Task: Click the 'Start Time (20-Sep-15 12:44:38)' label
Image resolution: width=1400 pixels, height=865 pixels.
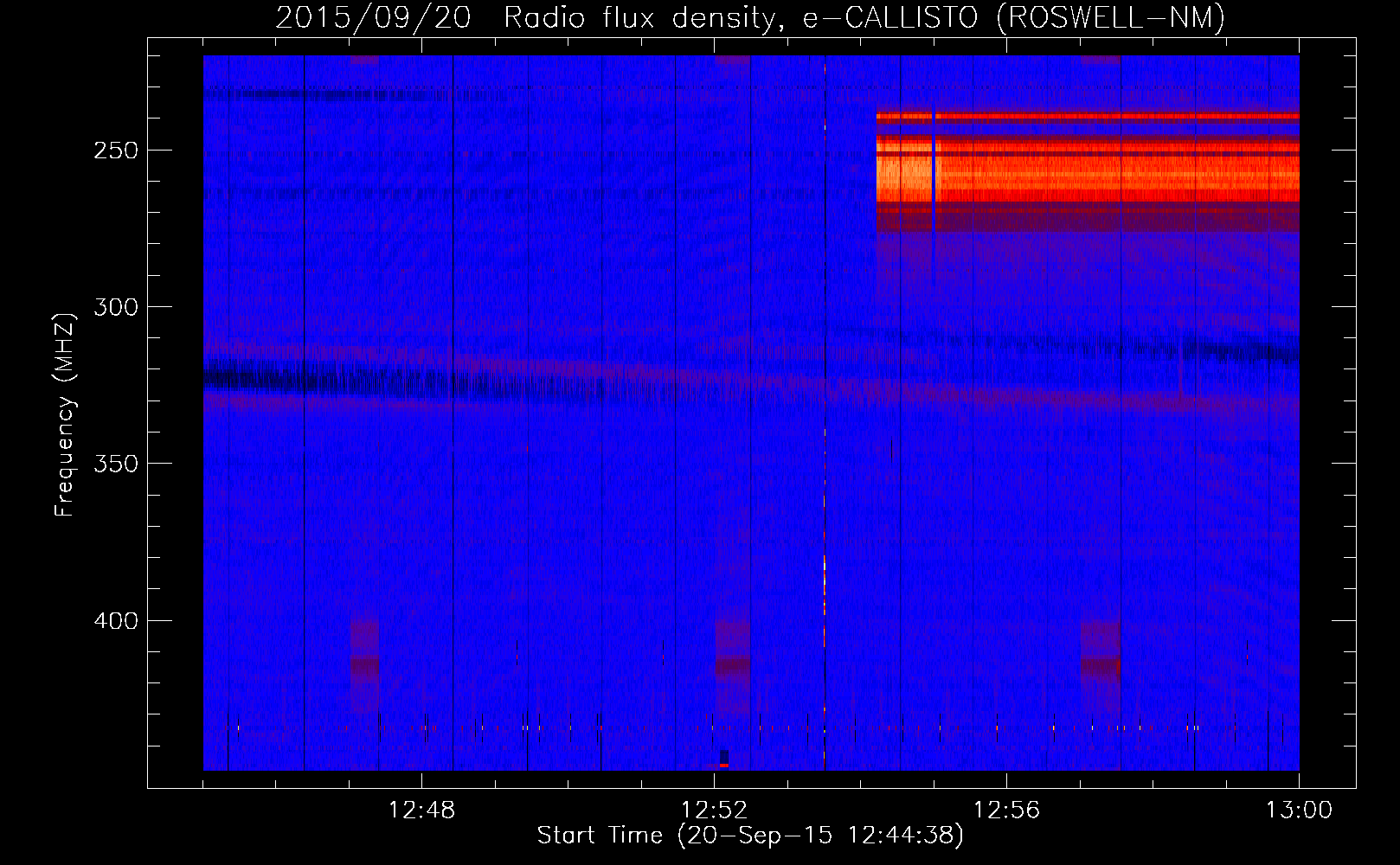Action: [750, 836]
